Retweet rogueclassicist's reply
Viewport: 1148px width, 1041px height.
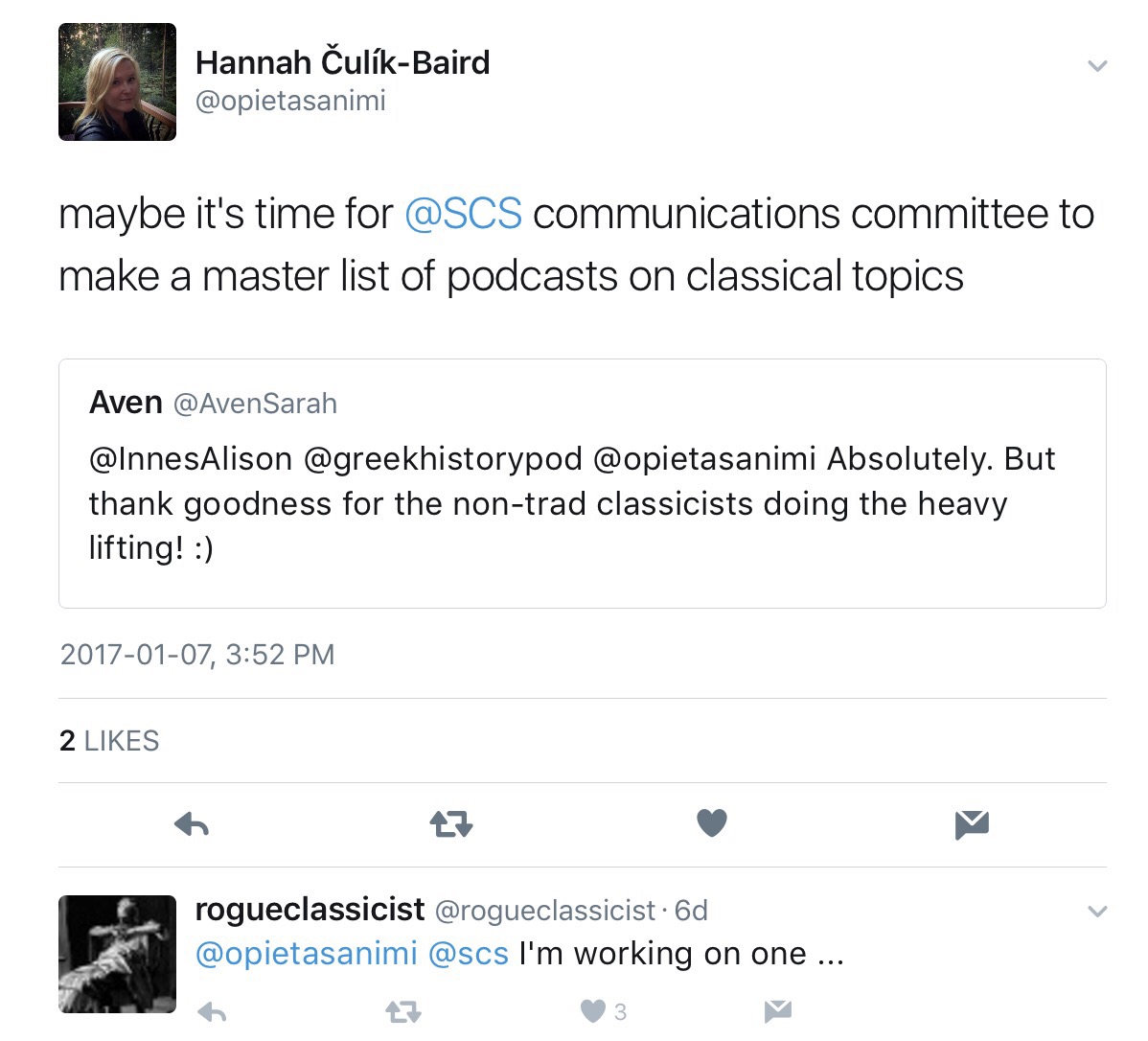point(402,1011)
